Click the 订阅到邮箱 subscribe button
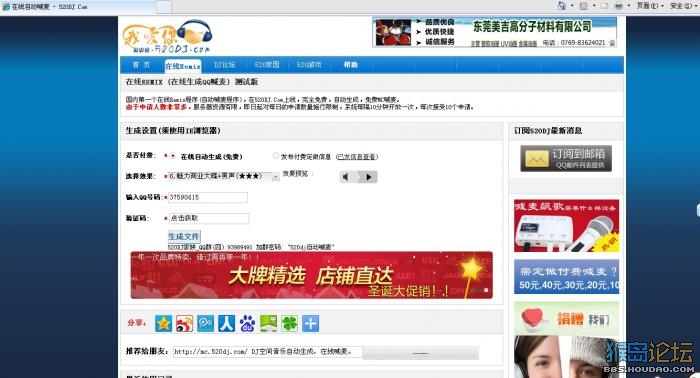Image resolution: width=700 pixels, height=378 pixels. tap(566, 158)
